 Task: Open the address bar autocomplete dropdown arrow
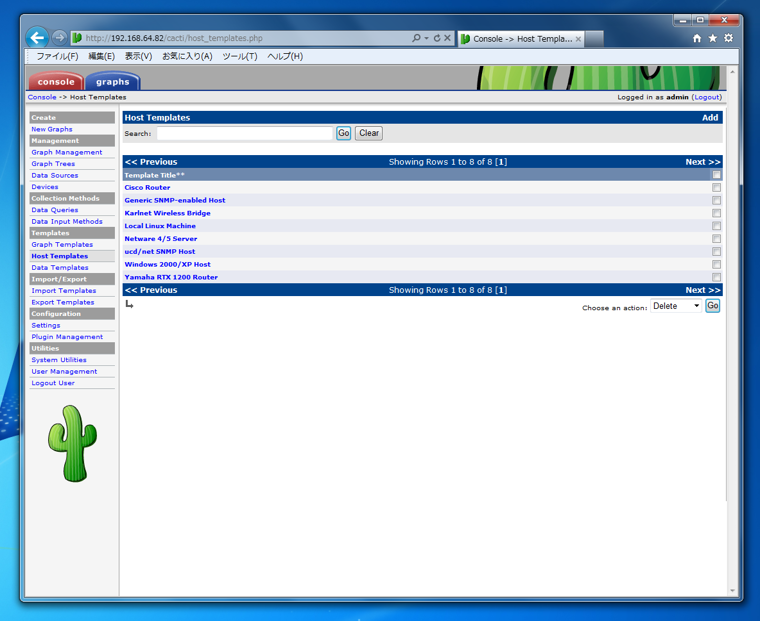tap(427, 38)
